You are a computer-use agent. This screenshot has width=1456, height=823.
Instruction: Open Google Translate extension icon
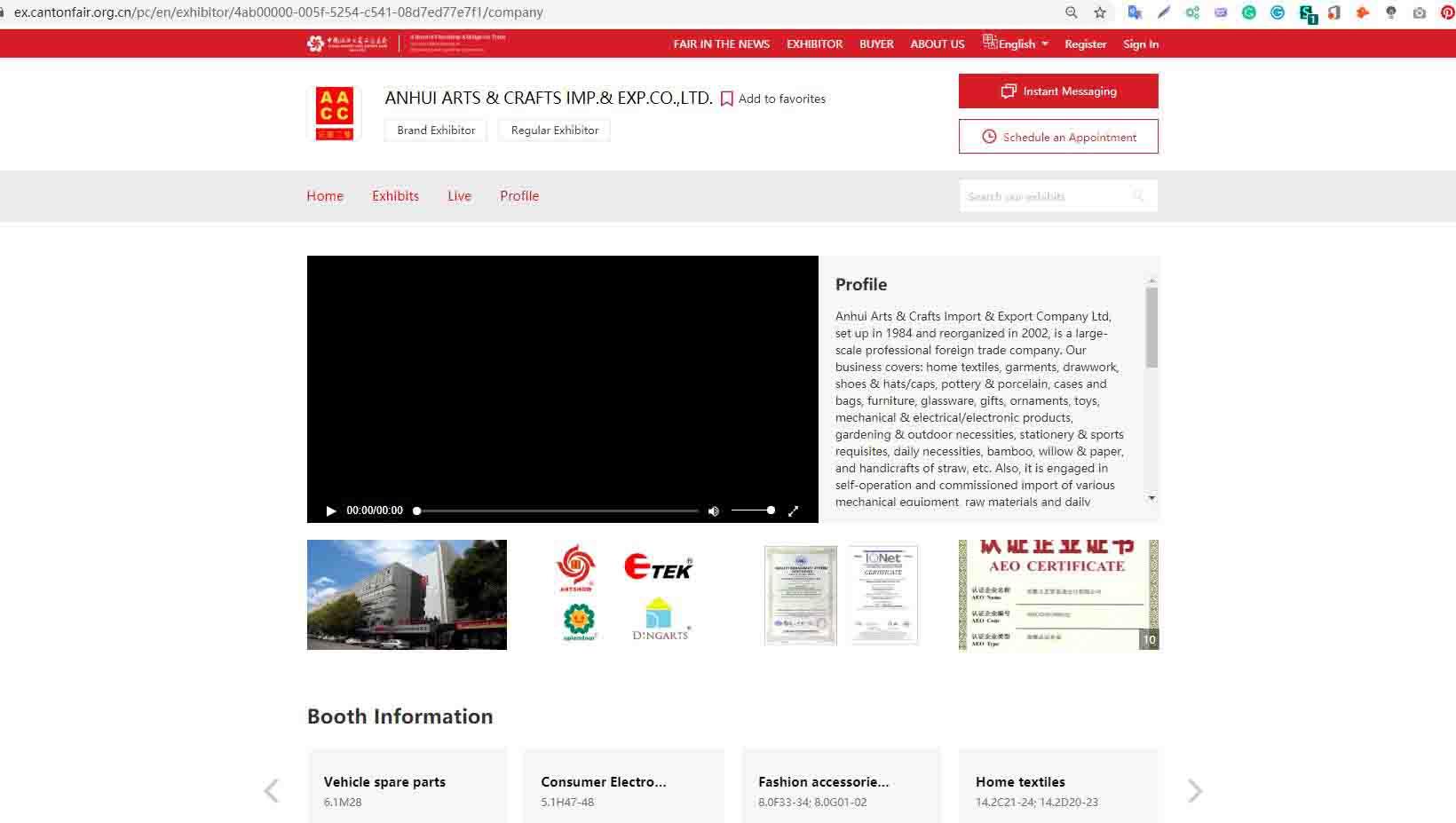(x=1135, y=12)
